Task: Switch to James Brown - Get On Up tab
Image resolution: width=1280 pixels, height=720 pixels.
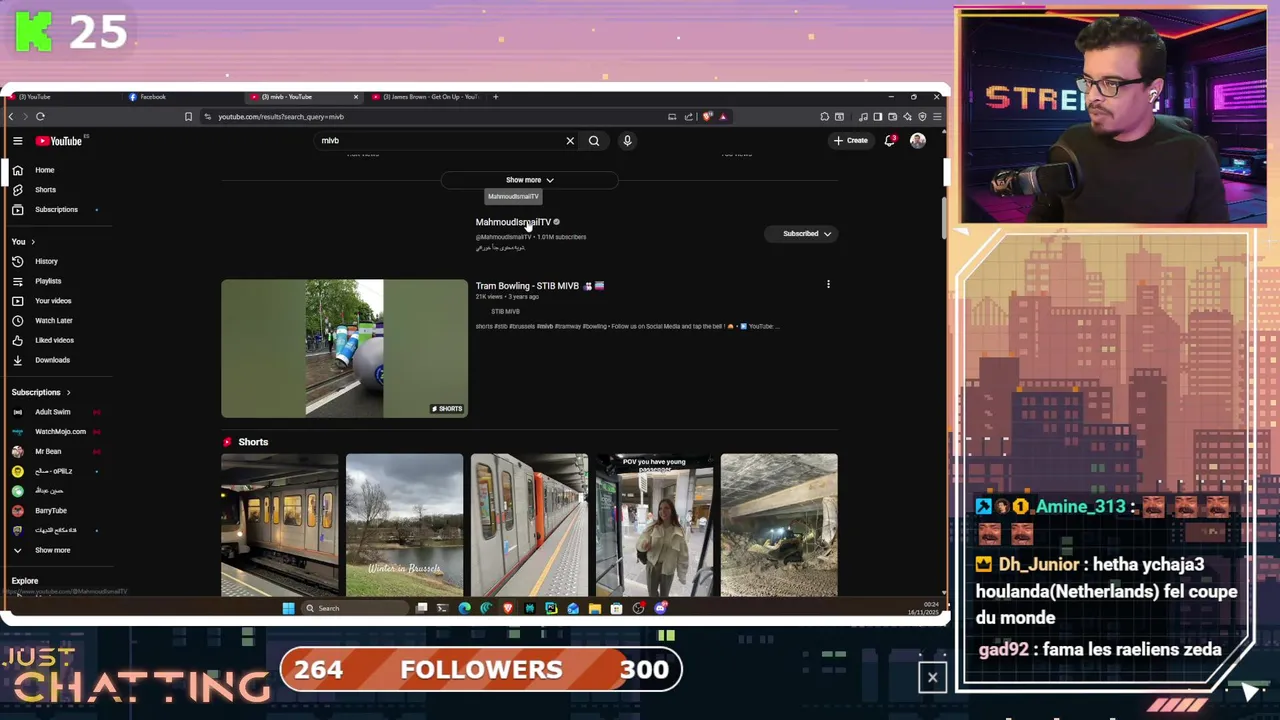Action: (x=425, y=97)
